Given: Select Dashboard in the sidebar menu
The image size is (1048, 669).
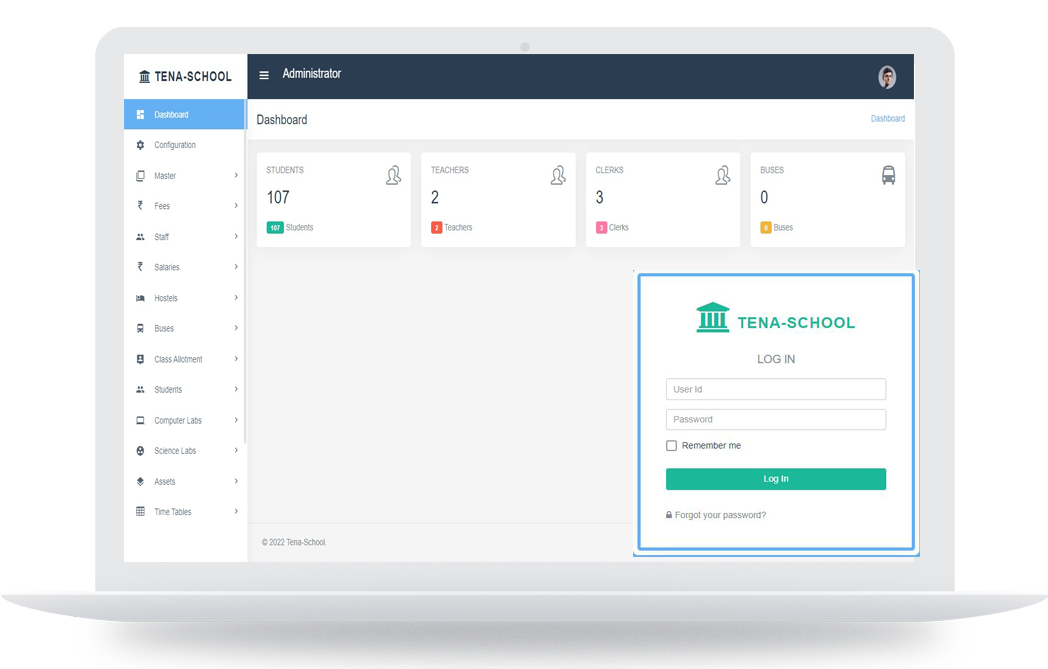Looking at the screenshot, I should coord(171,115).
